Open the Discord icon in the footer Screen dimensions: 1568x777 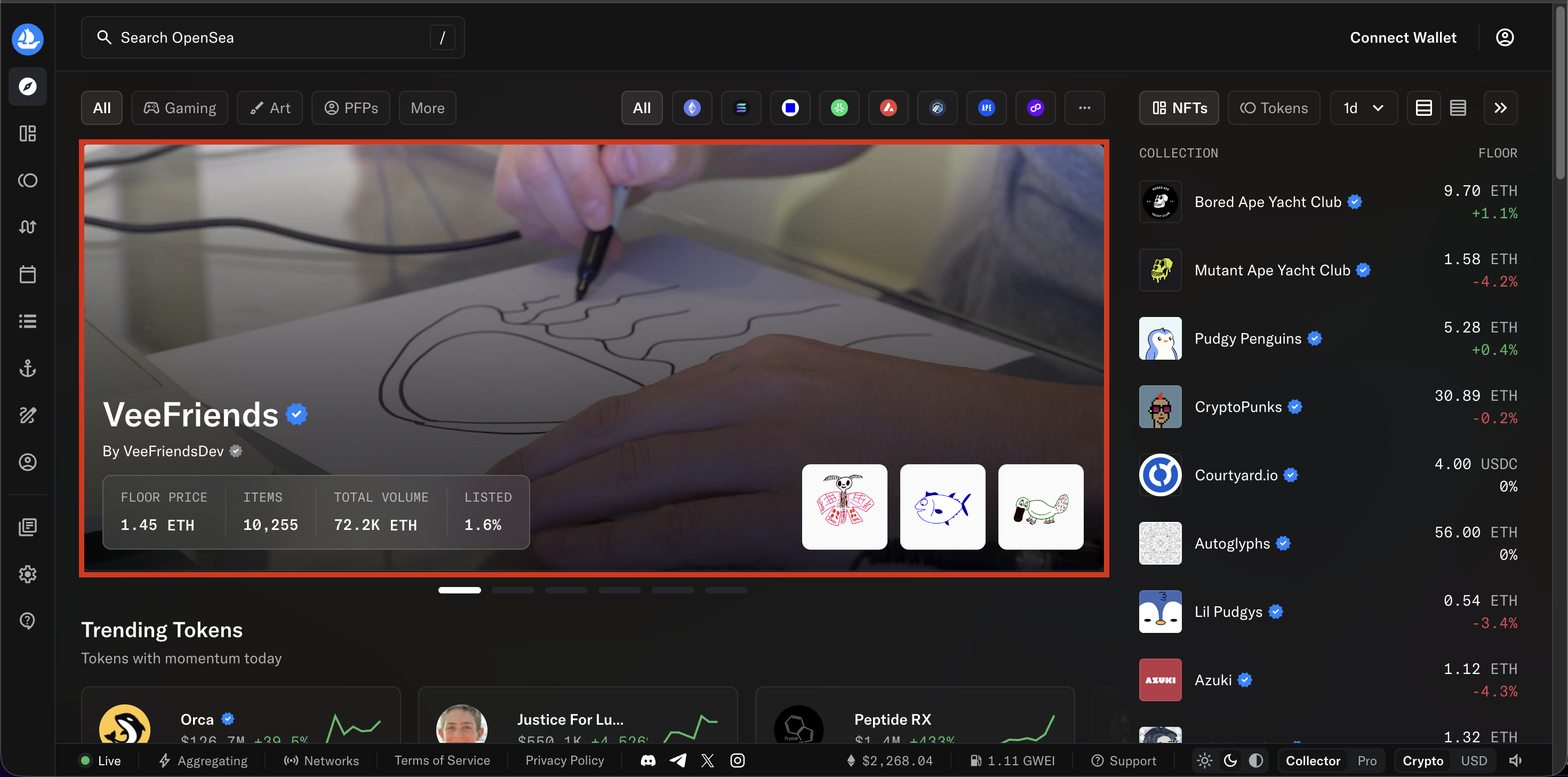pyautogui.click(x=648, y=760)
